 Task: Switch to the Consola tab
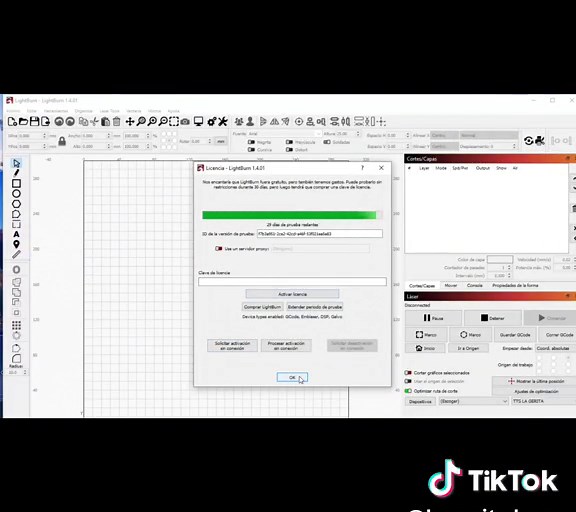tap(474, 285)
